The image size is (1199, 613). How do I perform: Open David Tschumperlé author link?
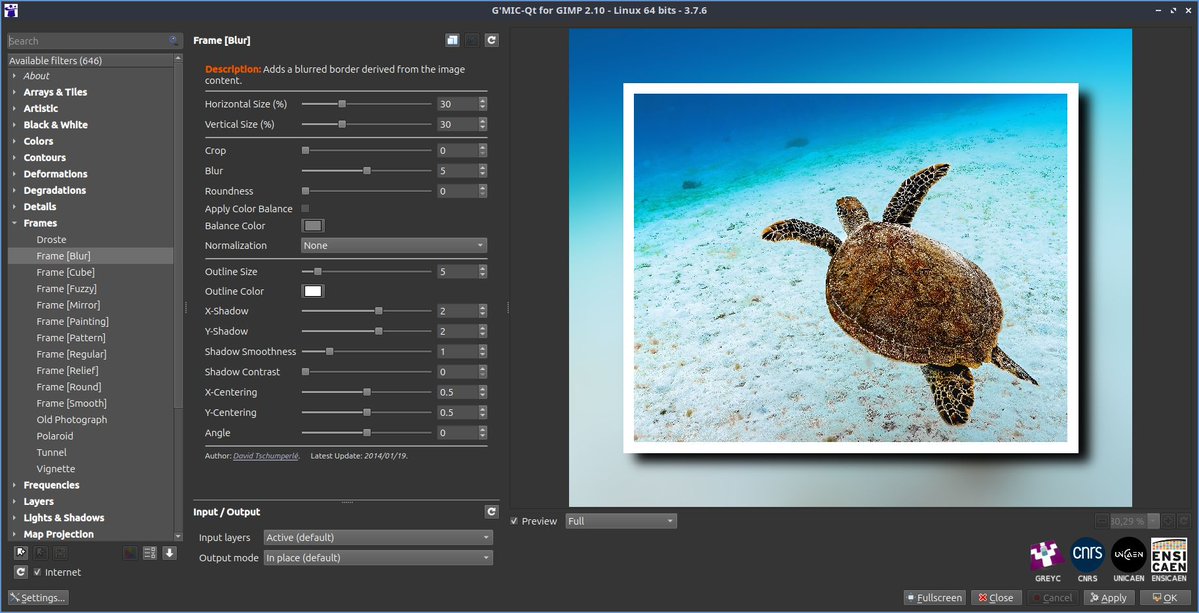pos(265,456)
